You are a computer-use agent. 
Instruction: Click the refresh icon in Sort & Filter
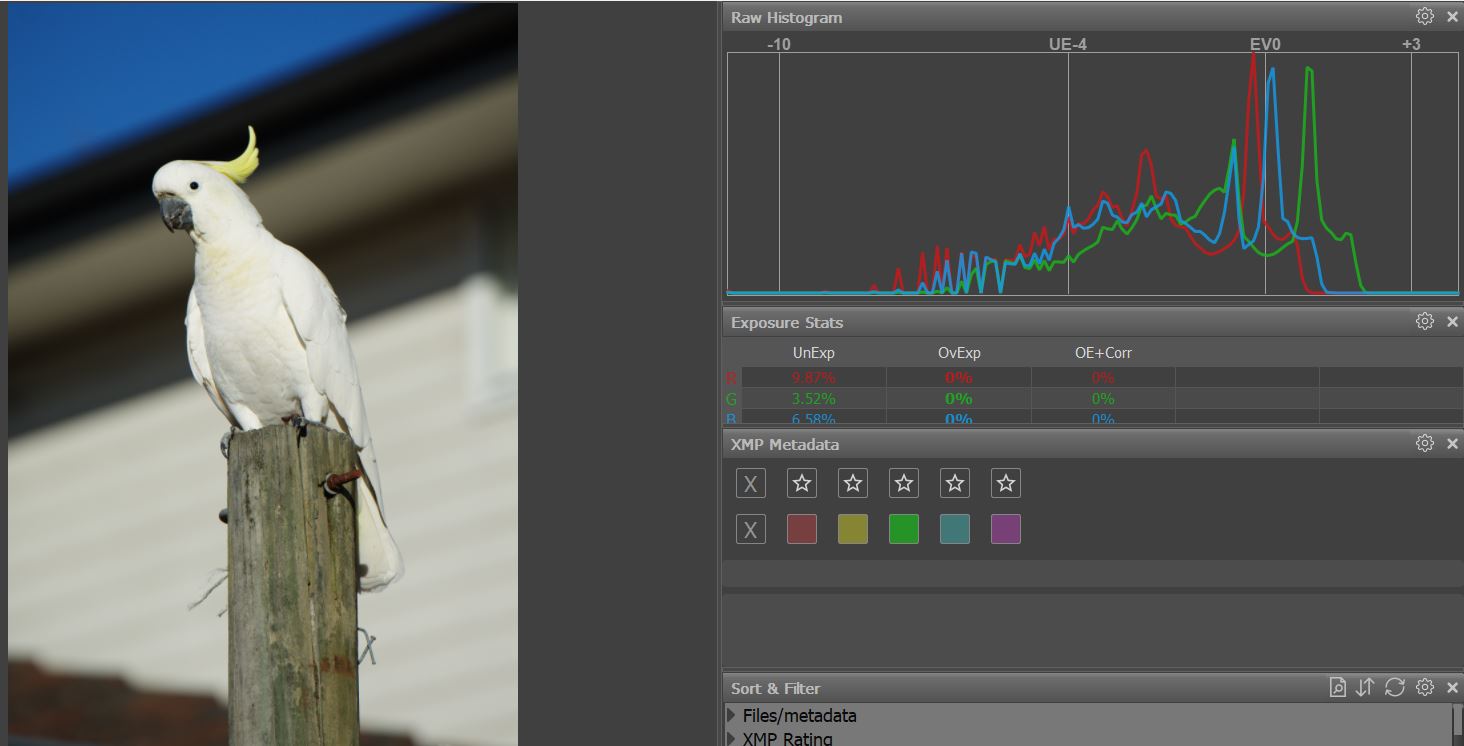click(x=1395, y=687)
